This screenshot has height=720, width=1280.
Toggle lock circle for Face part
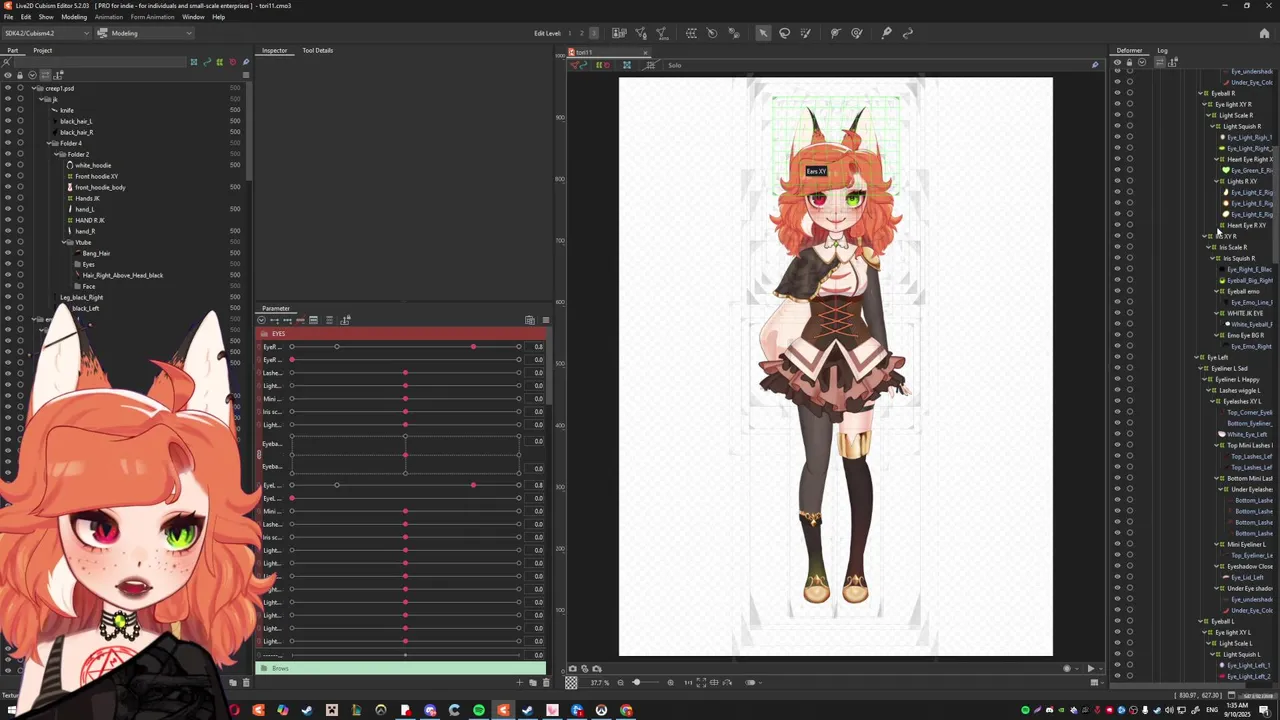point(20,286)
